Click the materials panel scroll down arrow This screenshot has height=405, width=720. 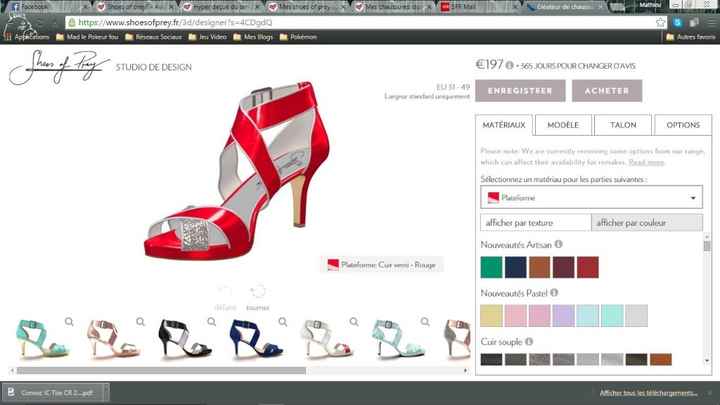coord(707,361)
